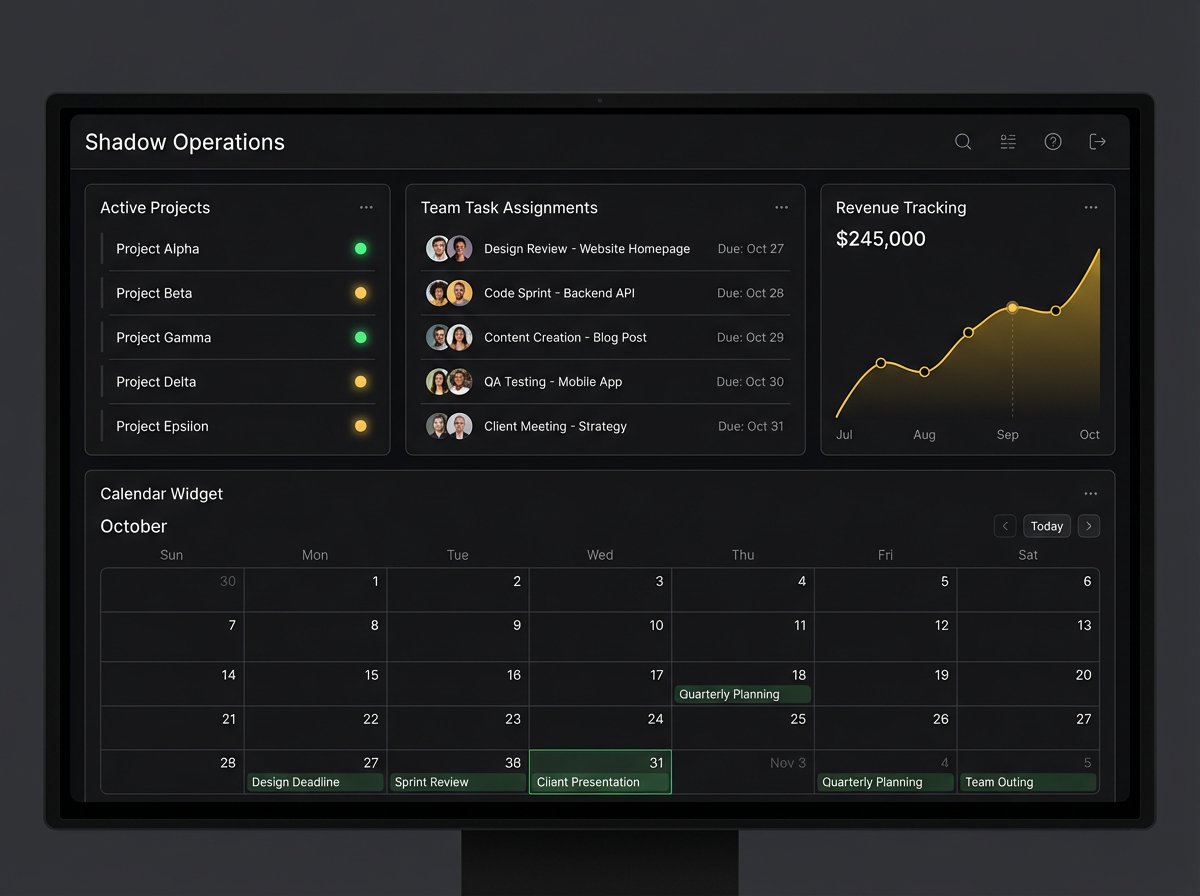Open the task list icon in header
Viewport: 1200px width, 896px height.
[1008, 142]
